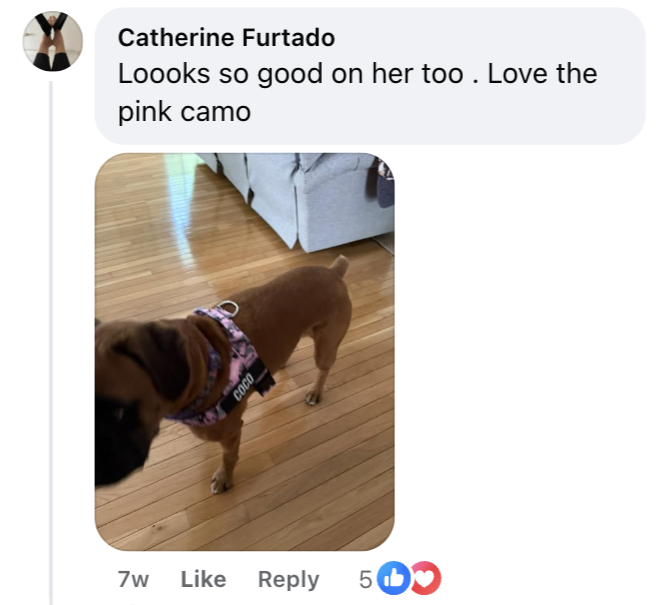Image resolution: width=668 pixels, height=605 pixels.
Task: Click the vertical reply thread line
Action: (x=51, y=343)
